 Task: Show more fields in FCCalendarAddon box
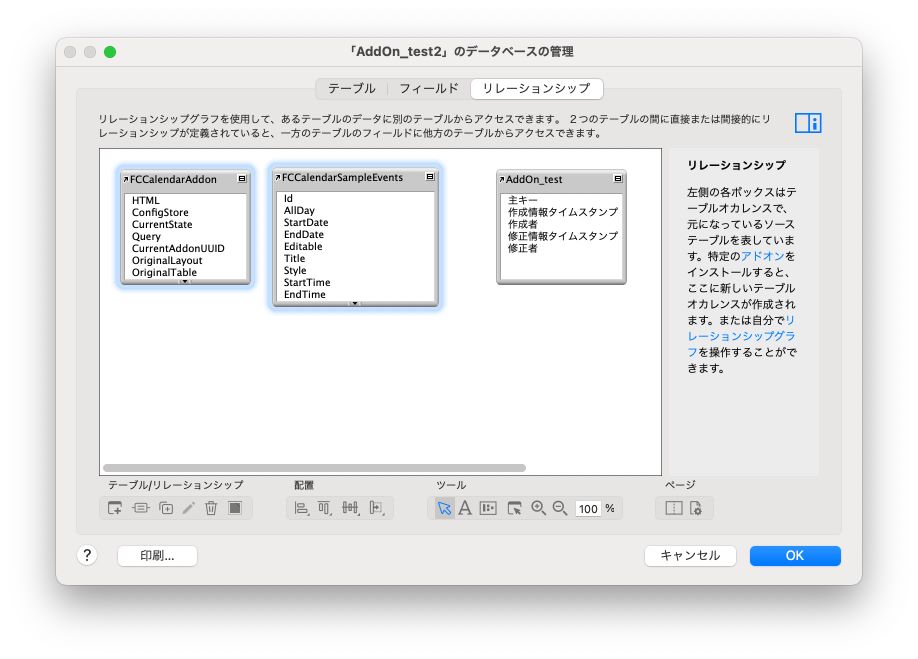[x=184, y=282]
